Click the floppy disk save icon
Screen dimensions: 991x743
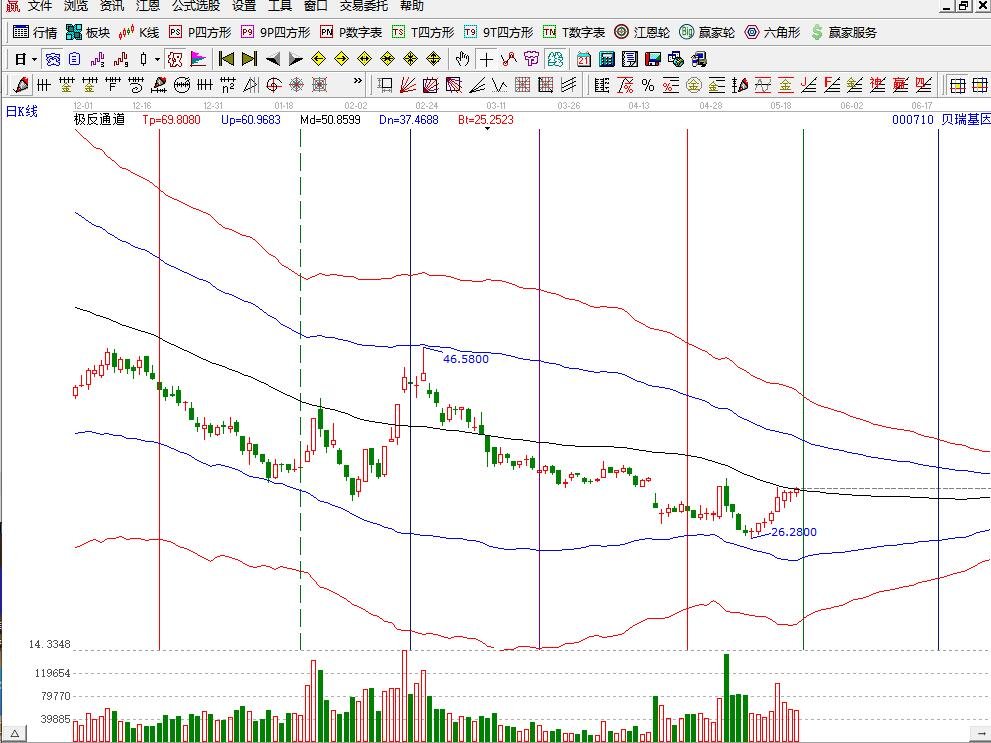pos(653,59)
